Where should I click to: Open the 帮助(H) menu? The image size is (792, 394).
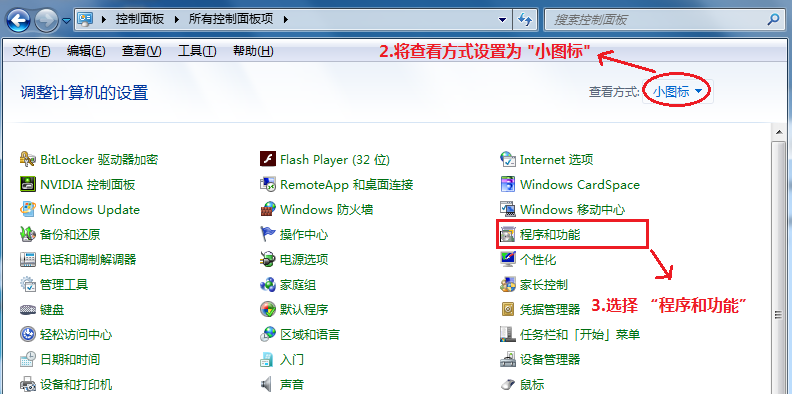253,51
